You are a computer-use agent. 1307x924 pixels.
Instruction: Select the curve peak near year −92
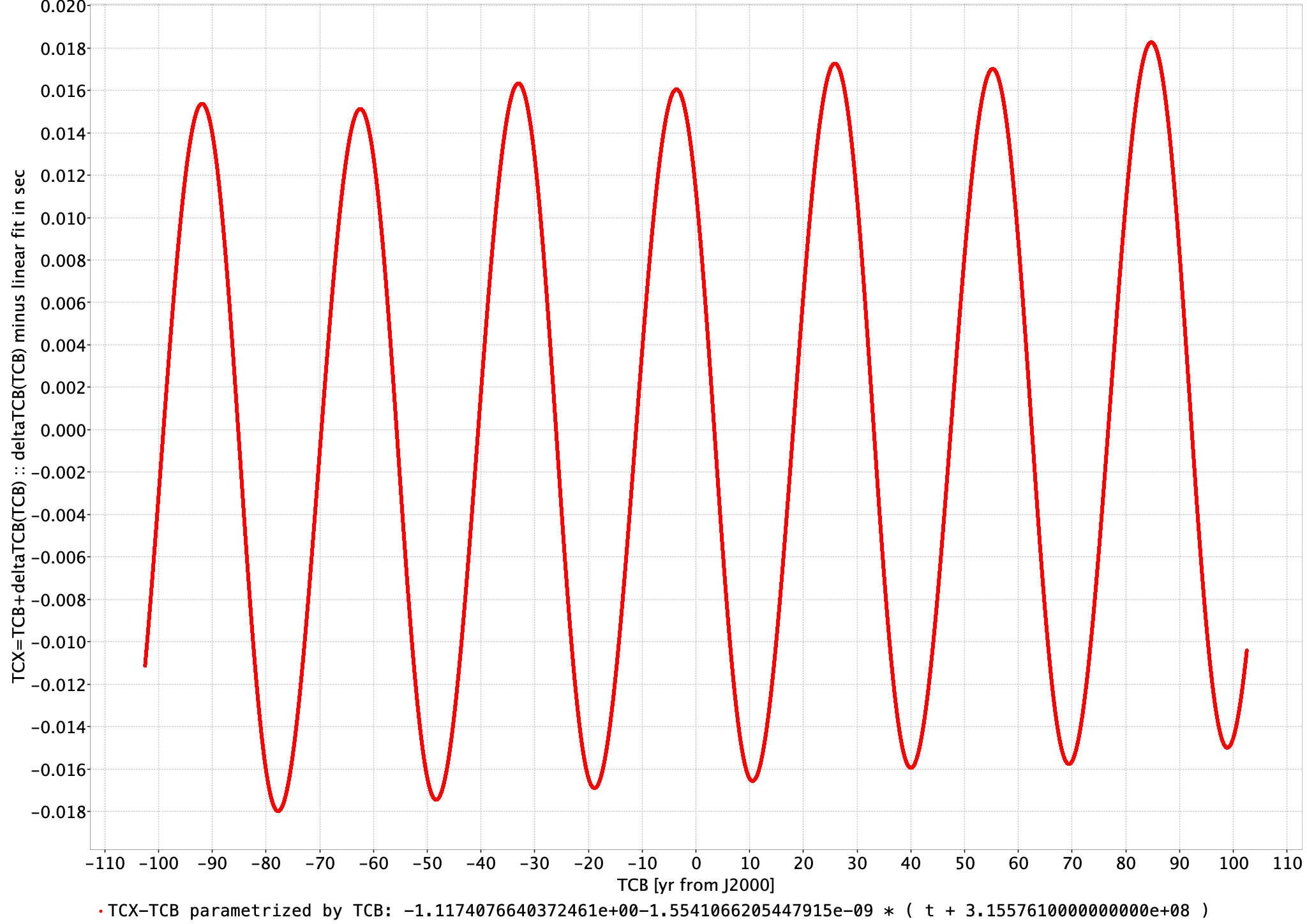(202, 104)
